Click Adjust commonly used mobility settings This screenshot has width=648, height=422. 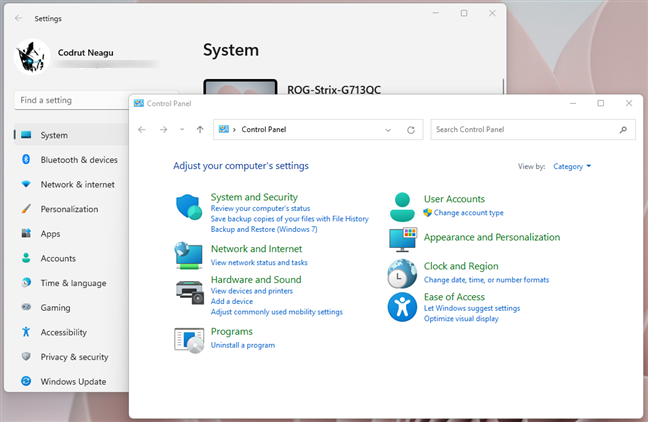tap(277, 312)
